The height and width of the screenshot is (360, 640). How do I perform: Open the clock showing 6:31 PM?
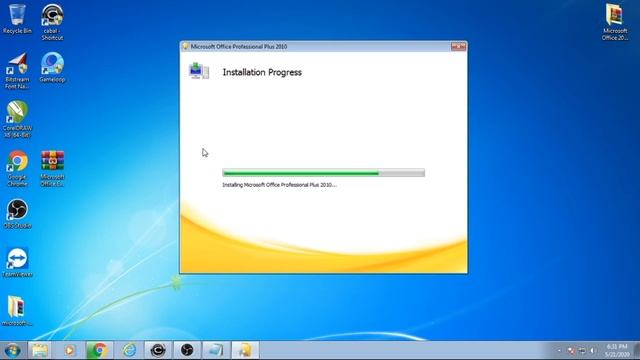[x=618, y=351]
